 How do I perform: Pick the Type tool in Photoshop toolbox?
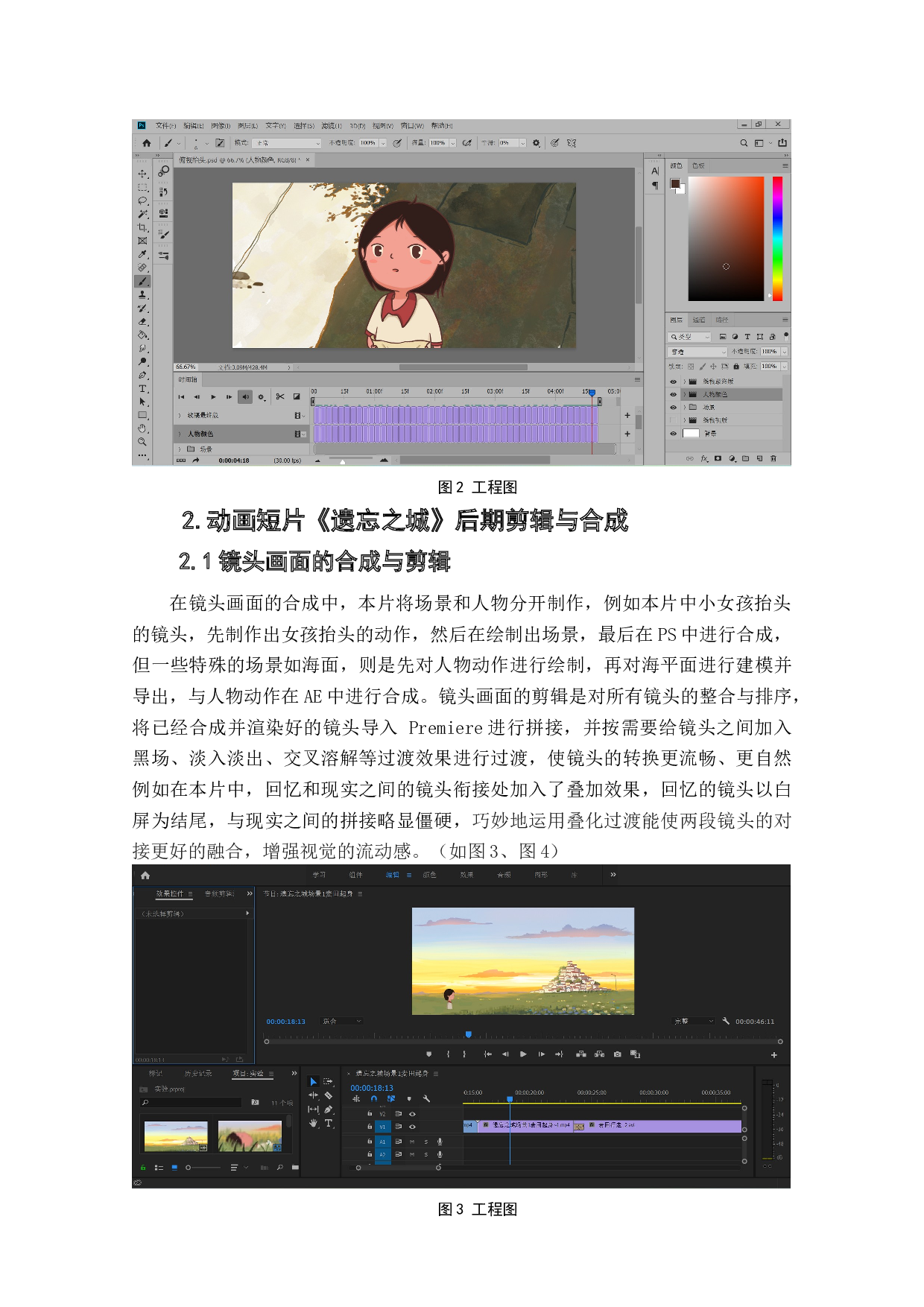(x=142, y=388)
